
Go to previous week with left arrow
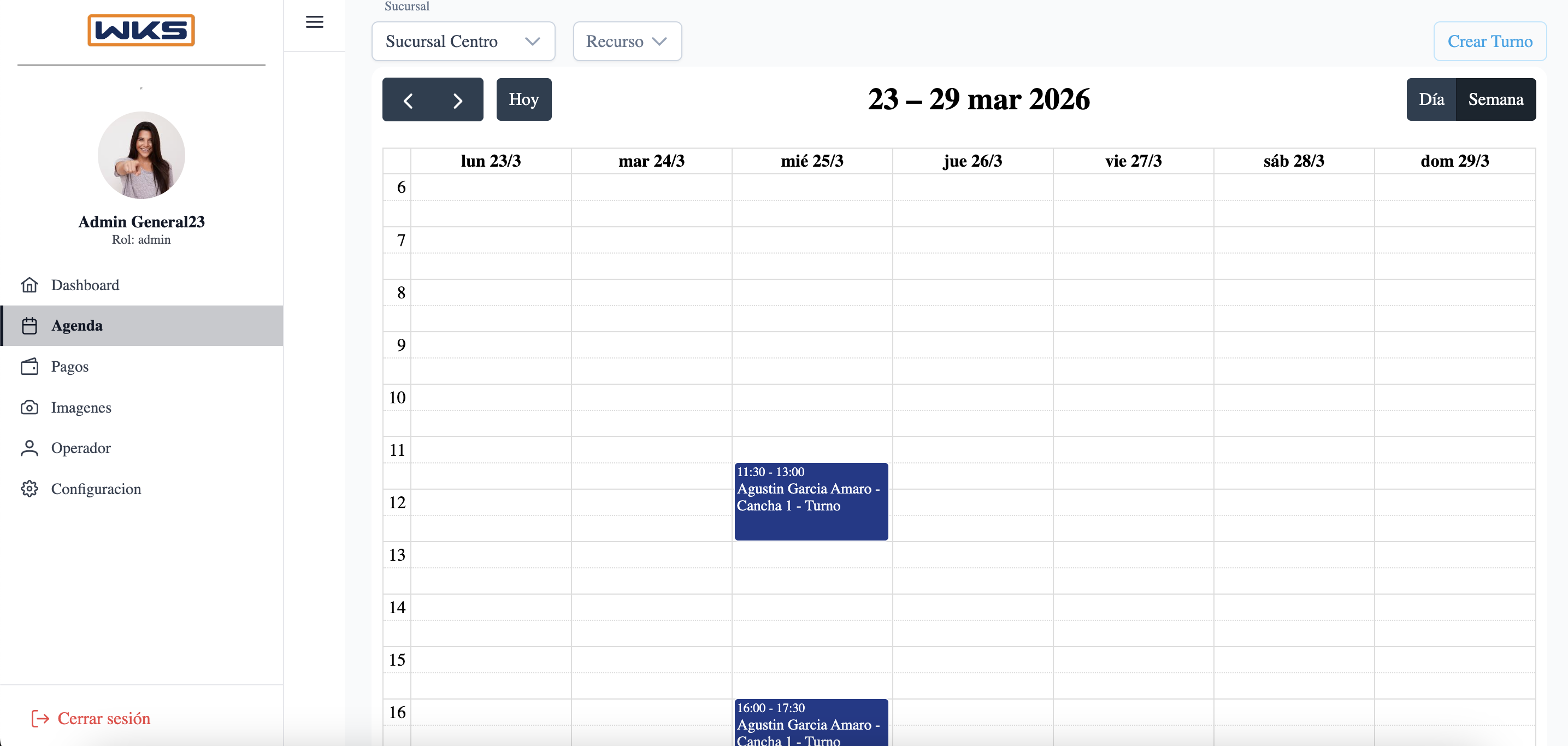(x=409, y=99)
